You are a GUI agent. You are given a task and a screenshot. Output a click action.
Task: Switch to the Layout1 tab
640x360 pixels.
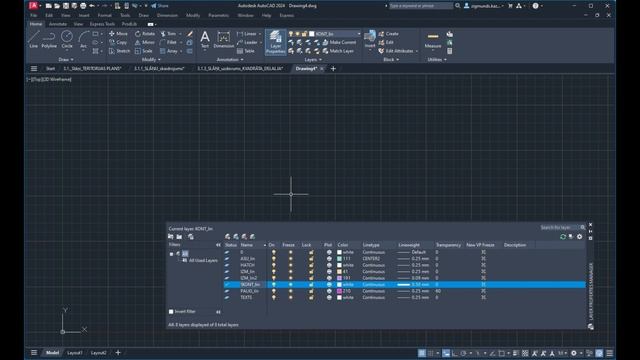pos(75,353)
